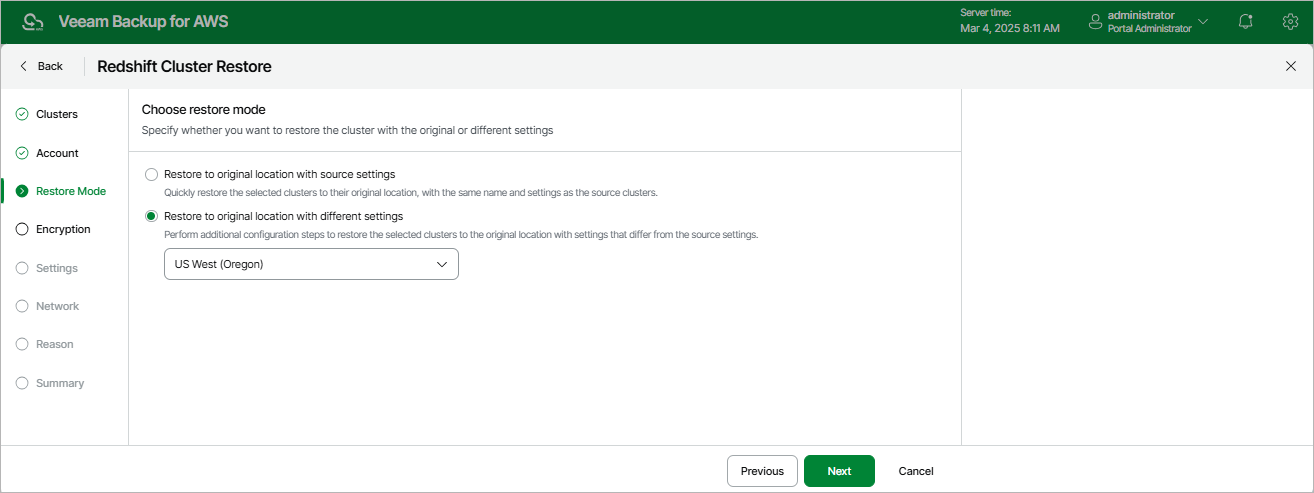
Task: Click the Restore Mode current step icon
Action: tap(22, 191)
